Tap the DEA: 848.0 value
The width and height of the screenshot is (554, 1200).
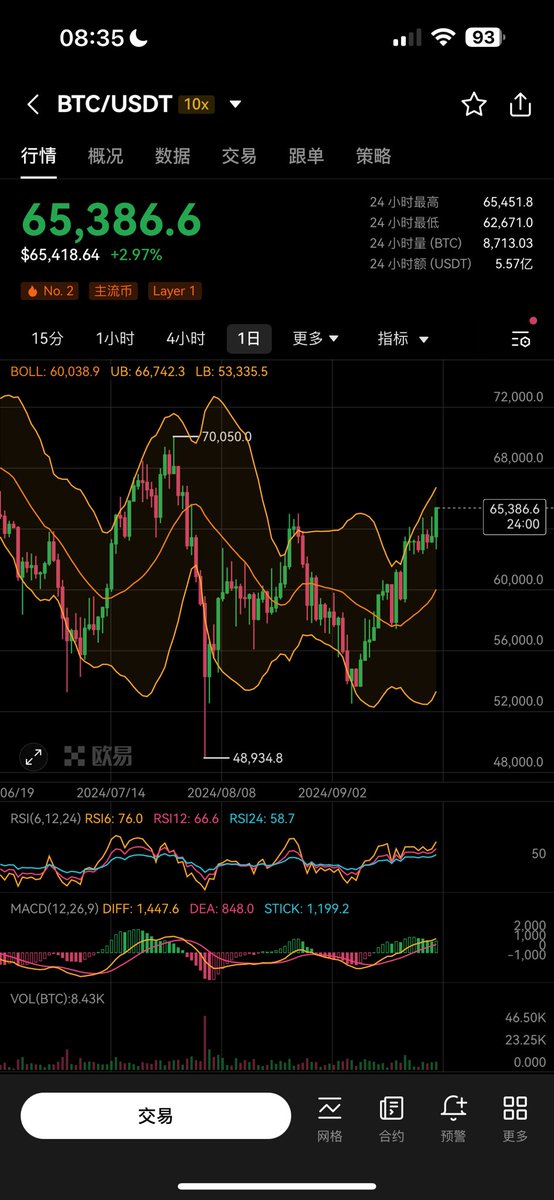(222, 909)
